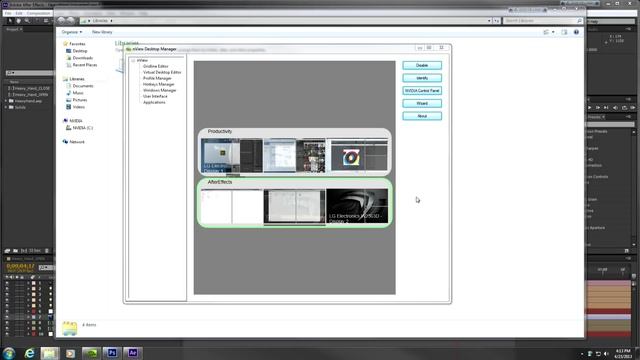Switch to Windows Explorer taskbar icon
This screenshot has height=360, width=640.
[x=49, y=353]
